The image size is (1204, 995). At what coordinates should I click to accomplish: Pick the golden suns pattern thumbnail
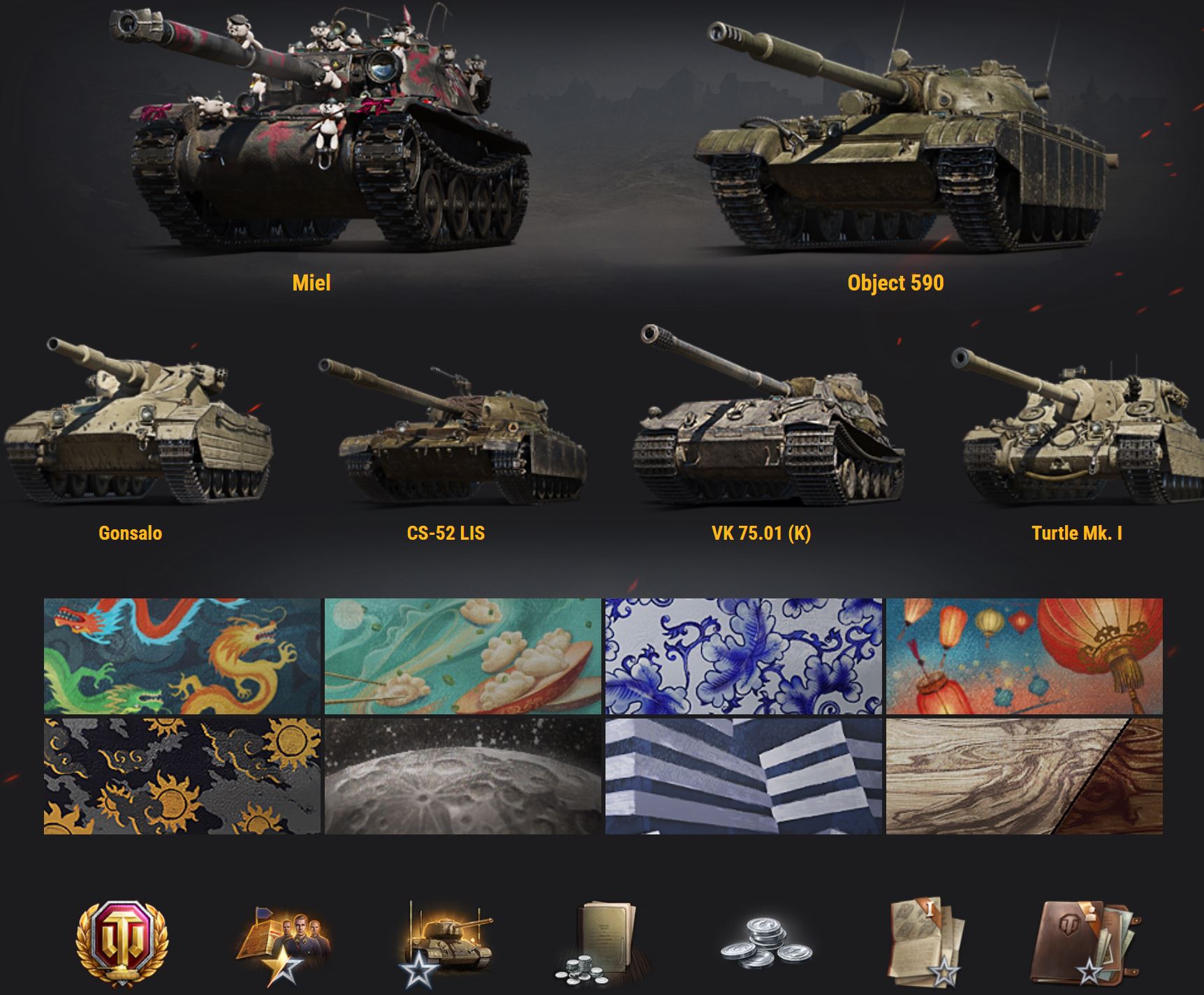click(182, 776)
